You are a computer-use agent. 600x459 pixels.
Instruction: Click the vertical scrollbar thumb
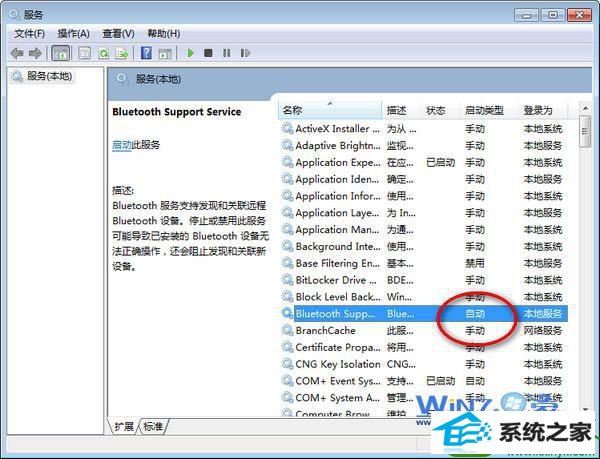pos(585,132)
